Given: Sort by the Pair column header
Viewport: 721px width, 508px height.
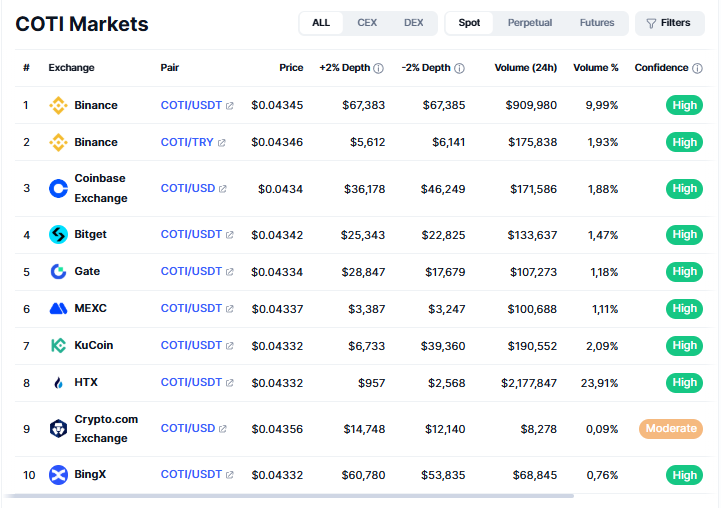Looking at the screenshot, I should tap(170, 68).
